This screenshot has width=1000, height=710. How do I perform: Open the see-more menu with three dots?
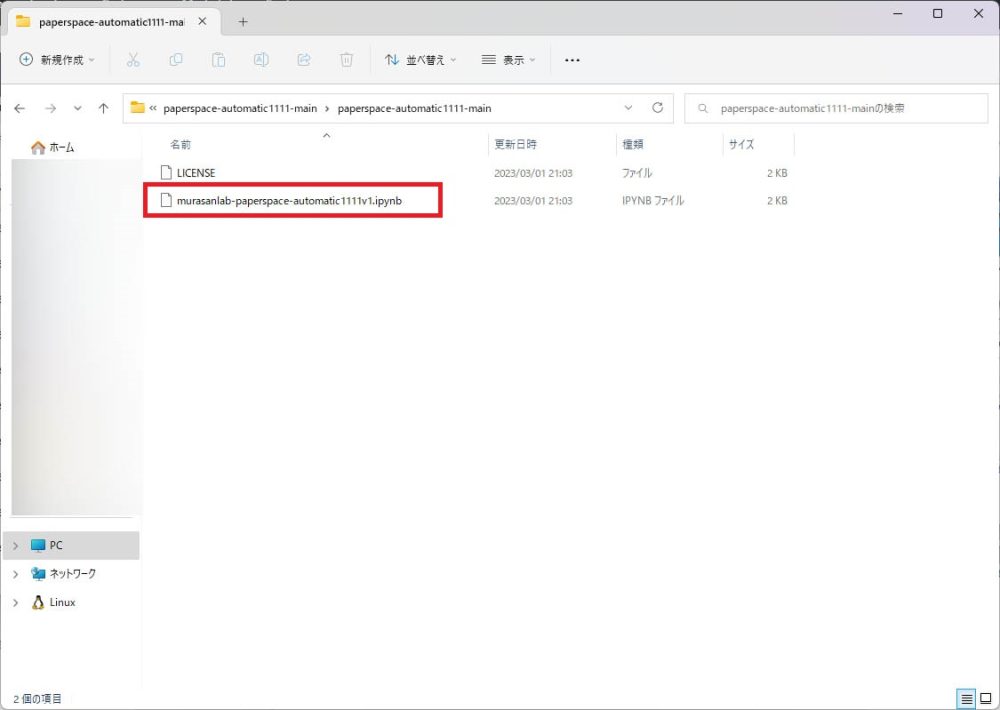click(572, 60)
